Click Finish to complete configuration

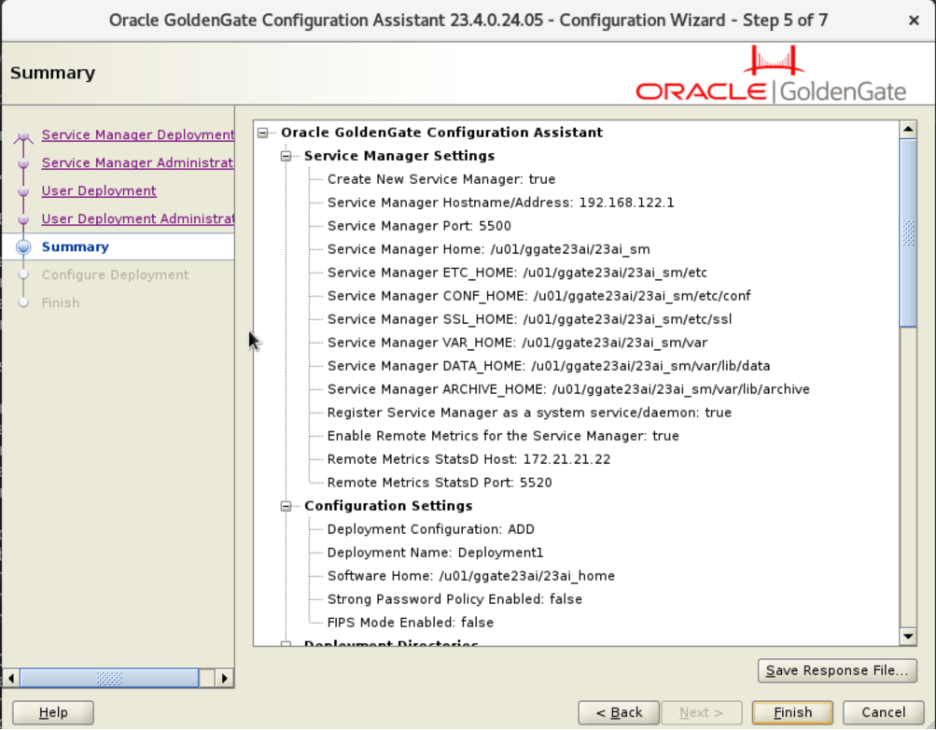(x=792, y=712)
